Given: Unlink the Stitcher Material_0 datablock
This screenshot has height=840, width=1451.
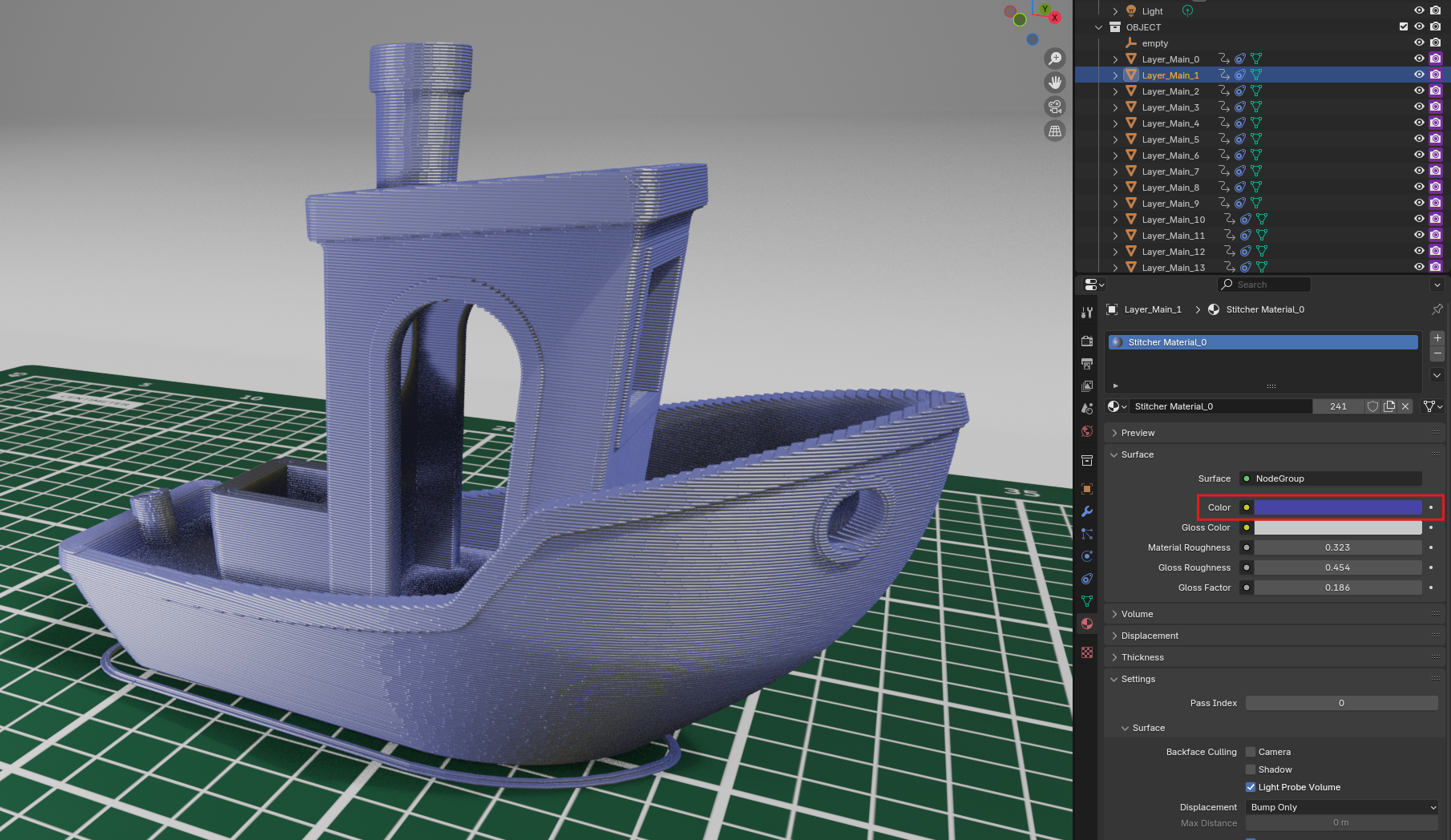Looking at the screenshot, I should 1405,406.
